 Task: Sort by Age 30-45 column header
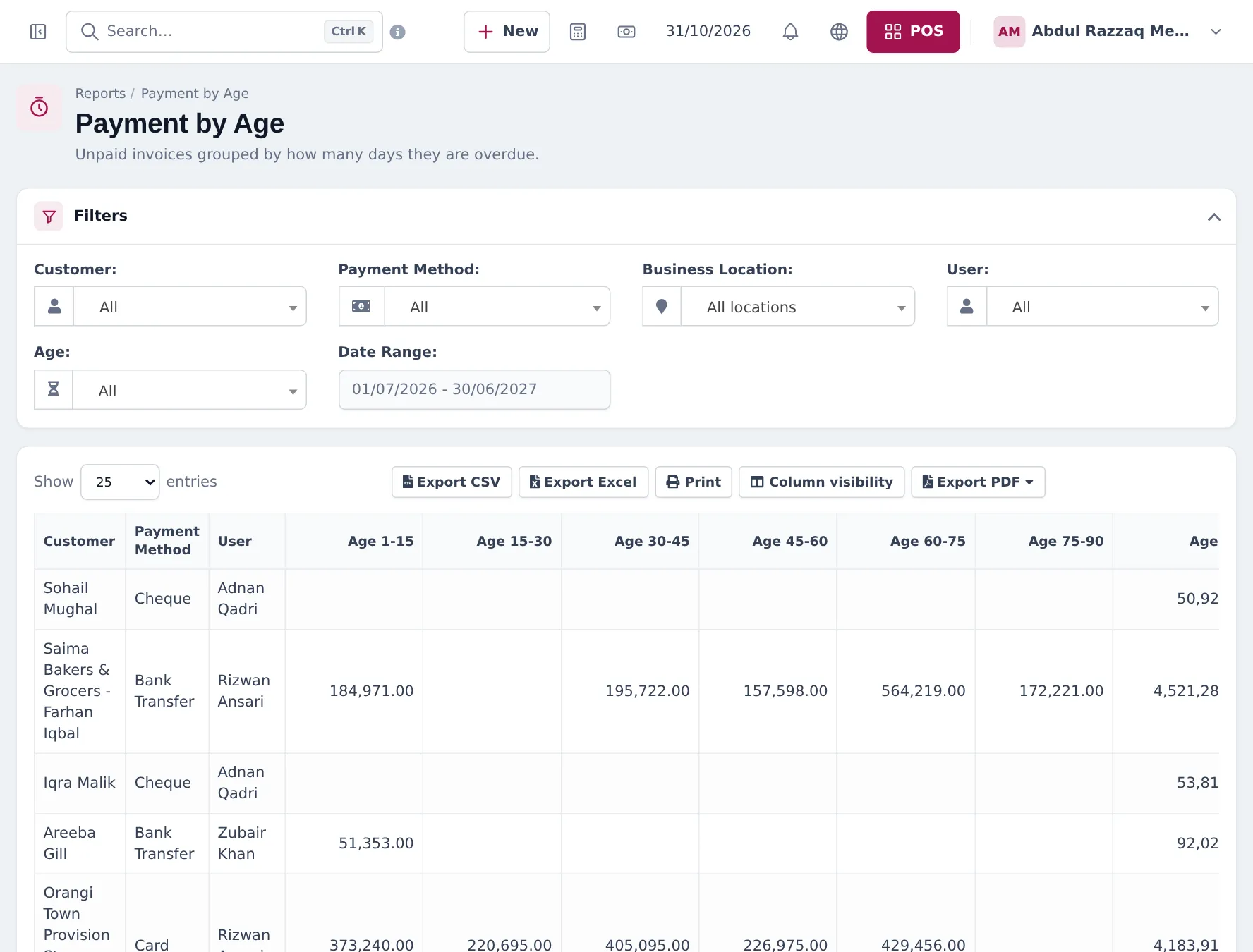[630, 541]
